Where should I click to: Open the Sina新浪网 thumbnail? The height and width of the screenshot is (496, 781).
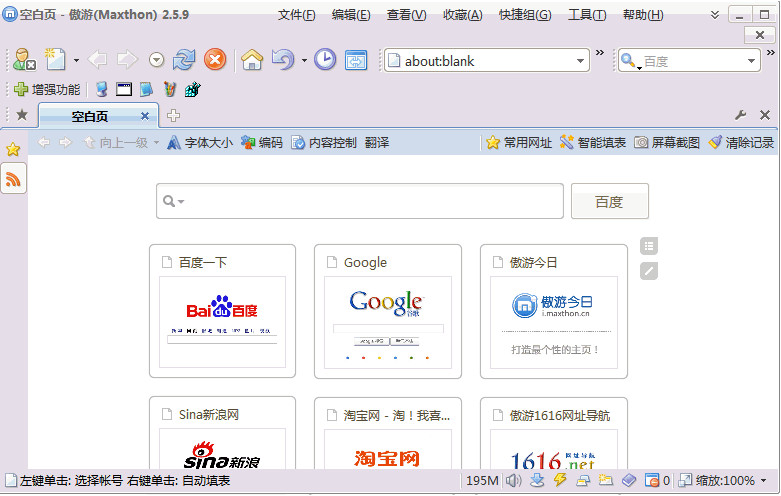point(223,433)
